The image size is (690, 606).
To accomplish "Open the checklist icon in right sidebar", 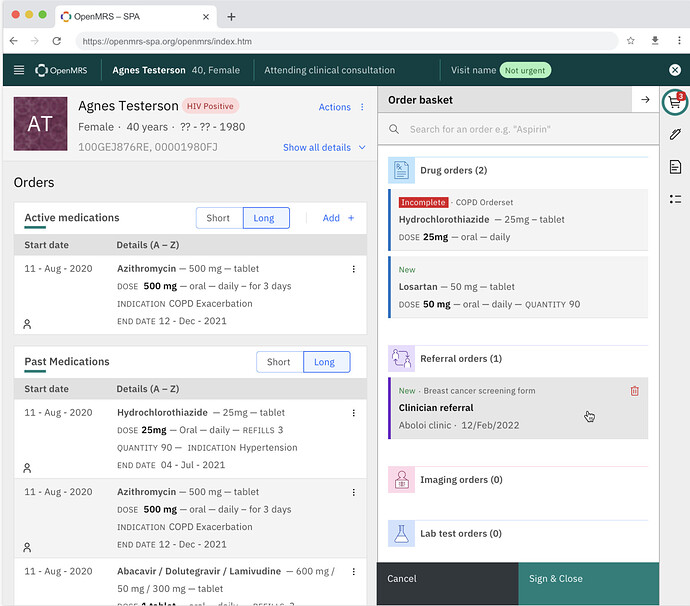I will 674,199.
